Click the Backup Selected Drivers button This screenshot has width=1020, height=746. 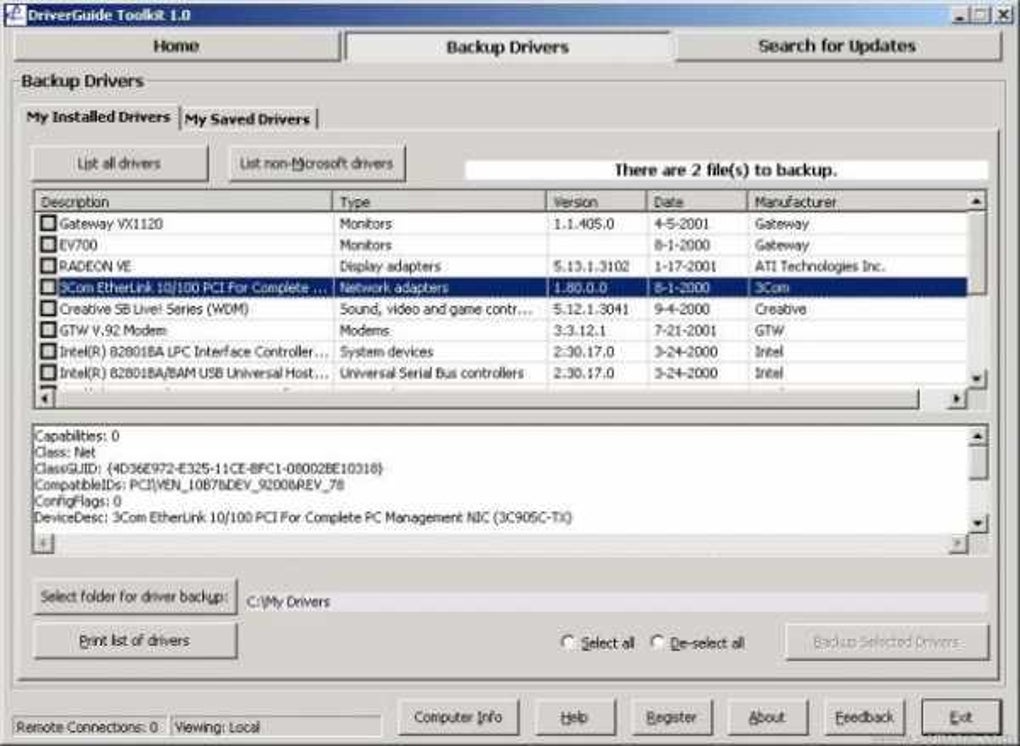887,642
